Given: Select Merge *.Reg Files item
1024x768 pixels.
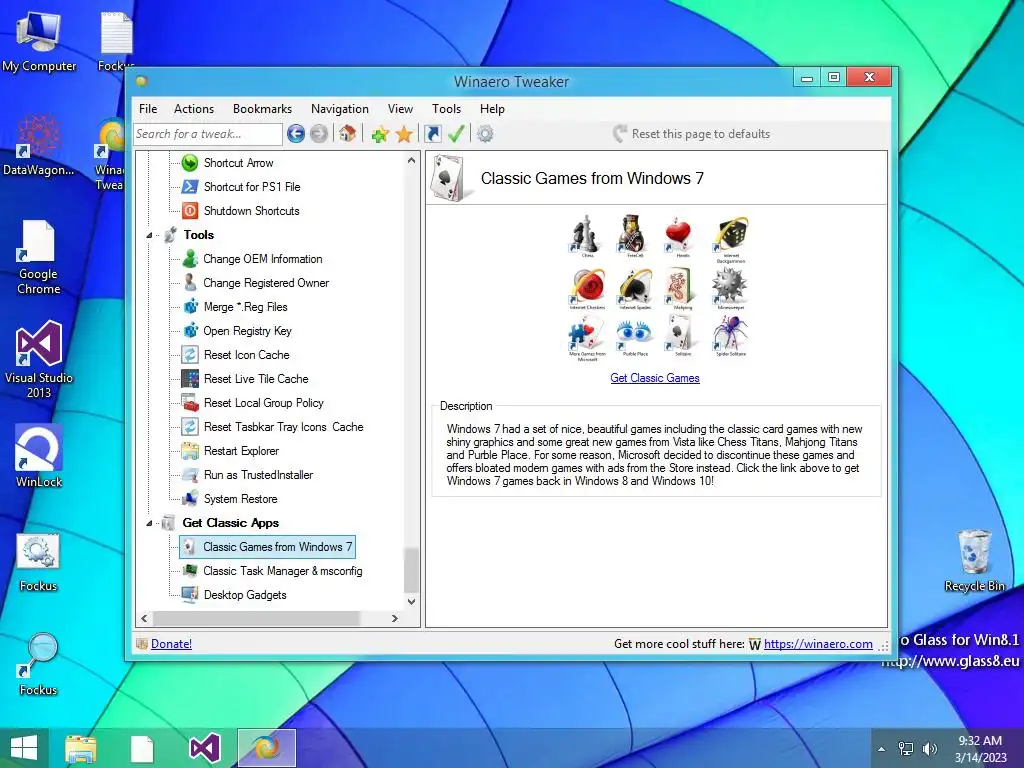Looking at the screenshot, I should pyautogui.click(x=246, y=307).
